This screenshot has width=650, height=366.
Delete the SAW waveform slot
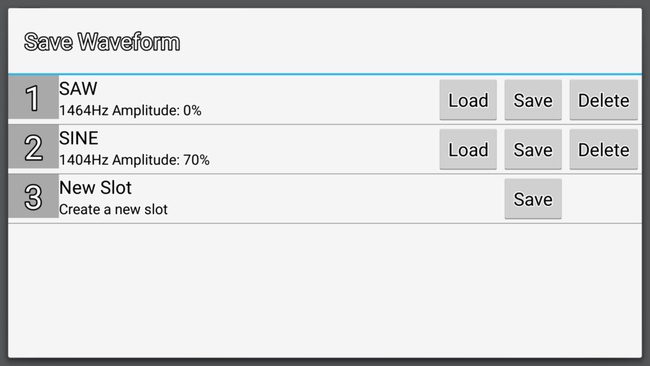click(x=604, y=100)
